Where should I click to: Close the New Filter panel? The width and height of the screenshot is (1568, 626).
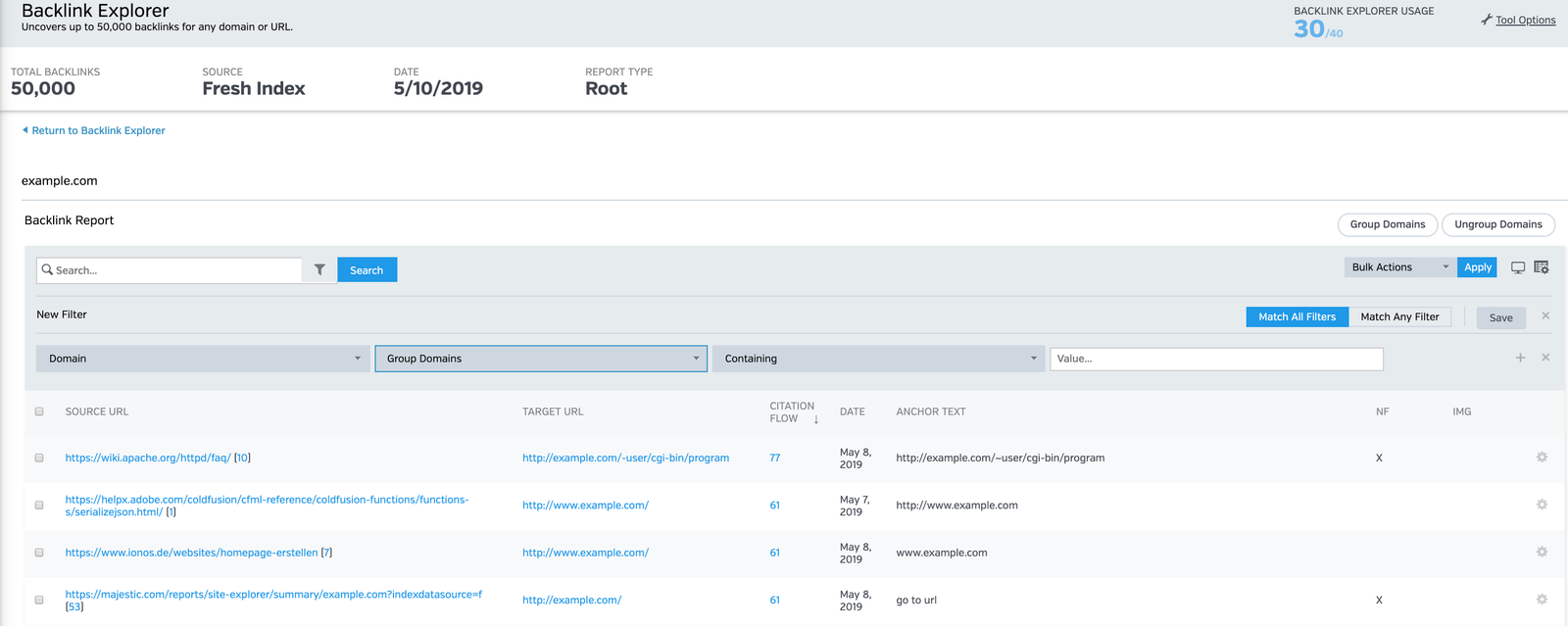pyautogui.click(x=1545, y=315)
